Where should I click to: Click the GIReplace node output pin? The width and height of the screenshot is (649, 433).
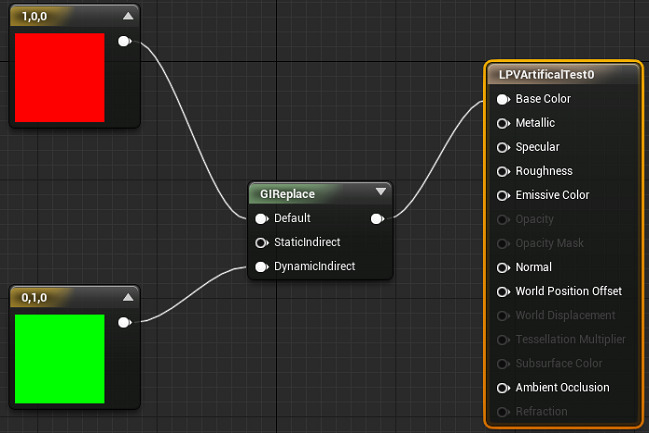377,219
